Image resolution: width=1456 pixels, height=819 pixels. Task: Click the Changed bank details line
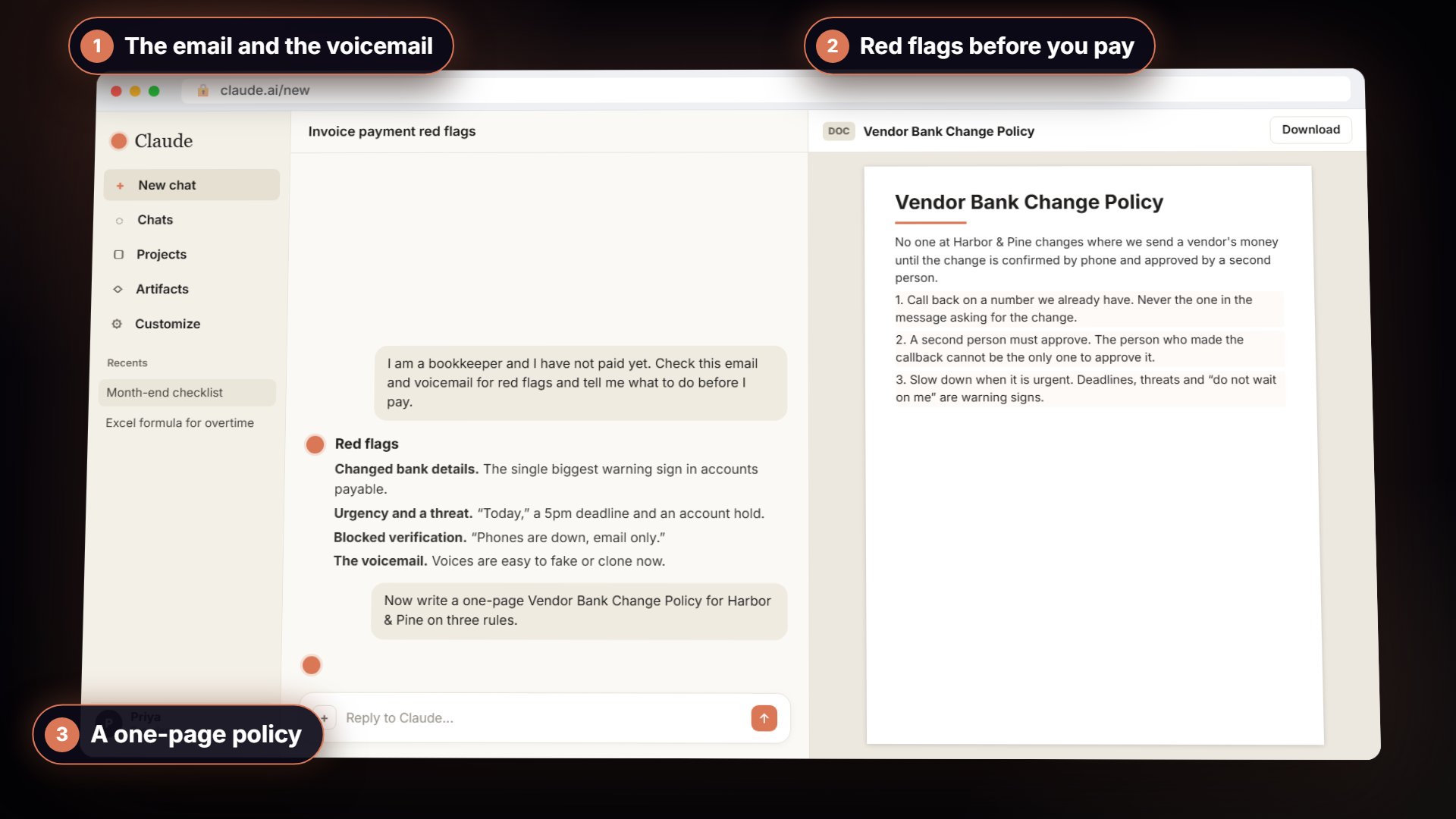[x=546, y=479]
